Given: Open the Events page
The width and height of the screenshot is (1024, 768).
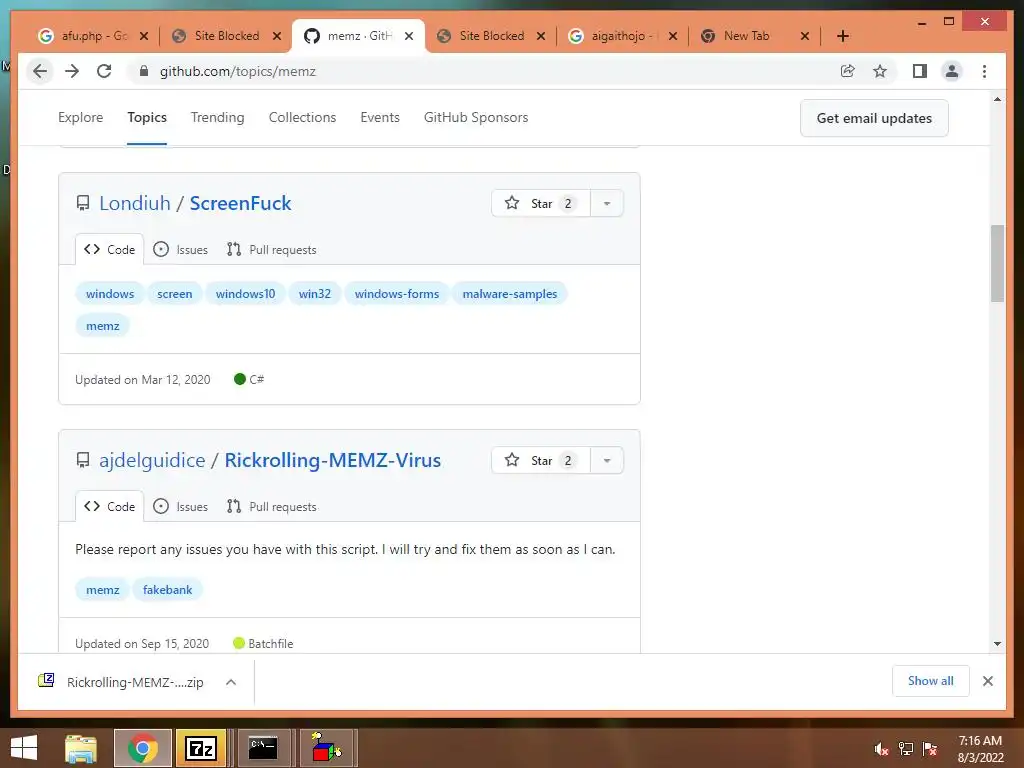Looking at the screenshot, I should tap(380, 118).
